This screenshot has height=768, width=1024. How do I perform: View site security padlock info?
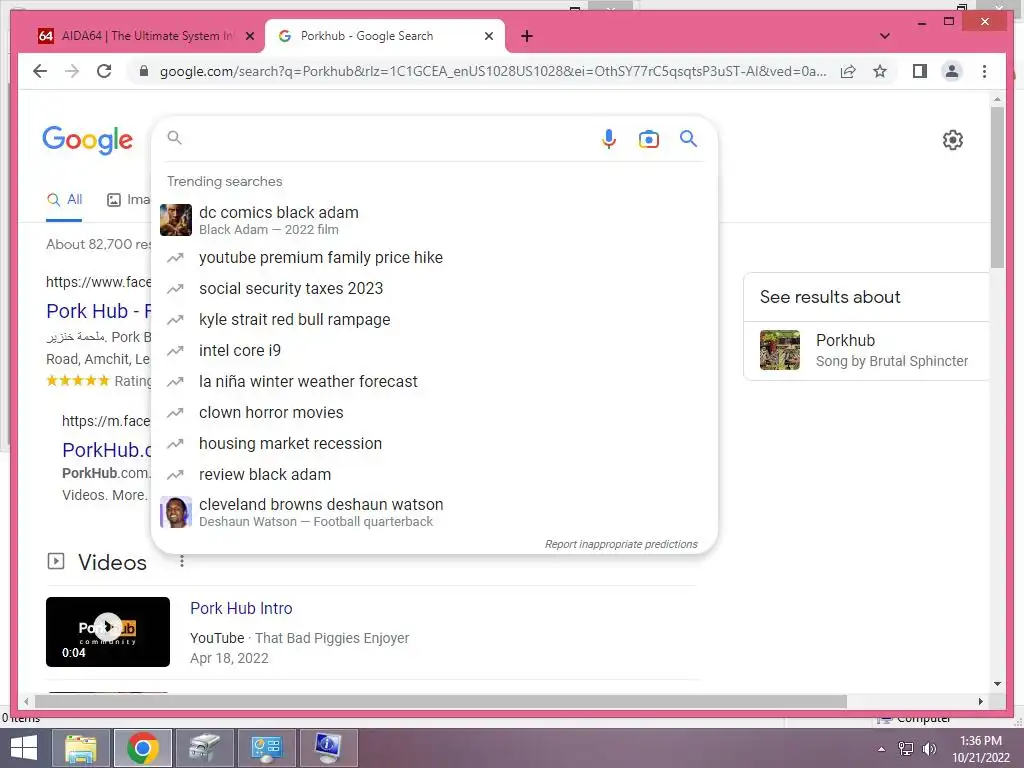tap(144, 71)
